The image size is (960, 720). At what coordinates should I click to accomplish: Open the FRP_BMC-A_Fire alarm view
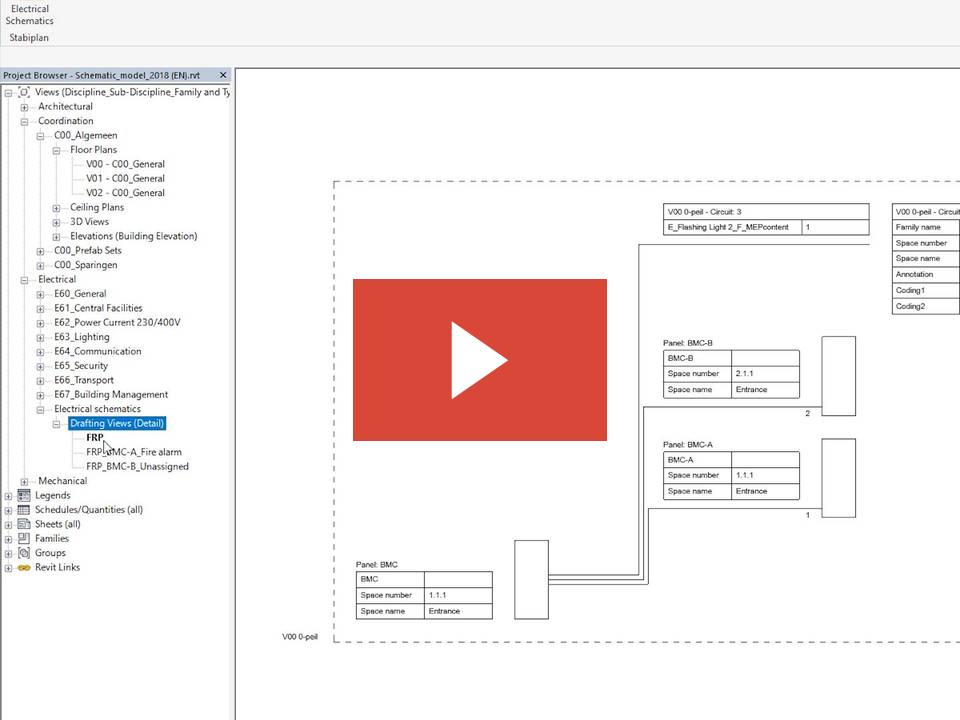133,452
